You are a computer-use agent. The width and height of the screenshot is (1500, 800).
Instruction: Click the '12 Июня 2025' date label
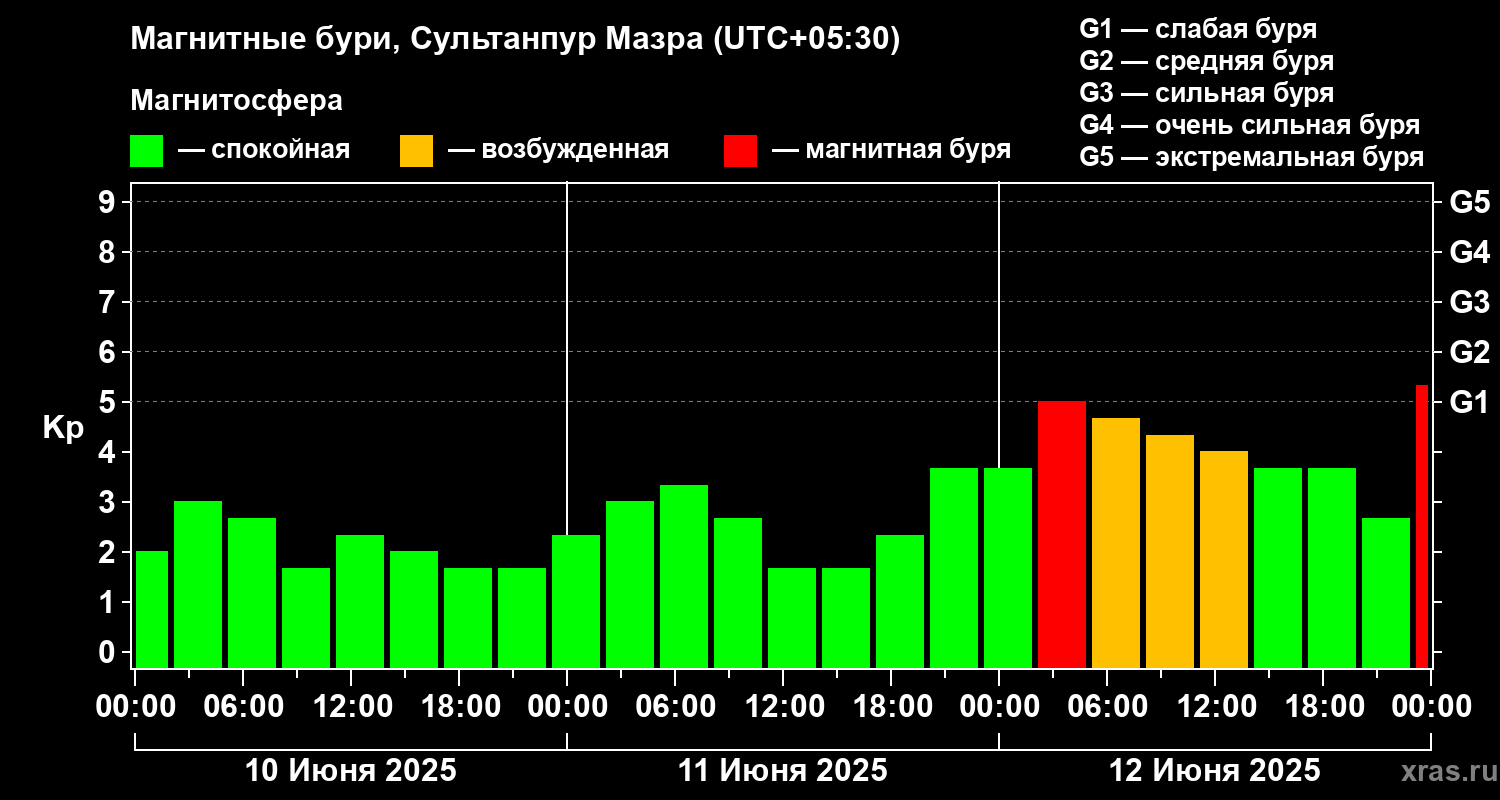click(1215, 771)
